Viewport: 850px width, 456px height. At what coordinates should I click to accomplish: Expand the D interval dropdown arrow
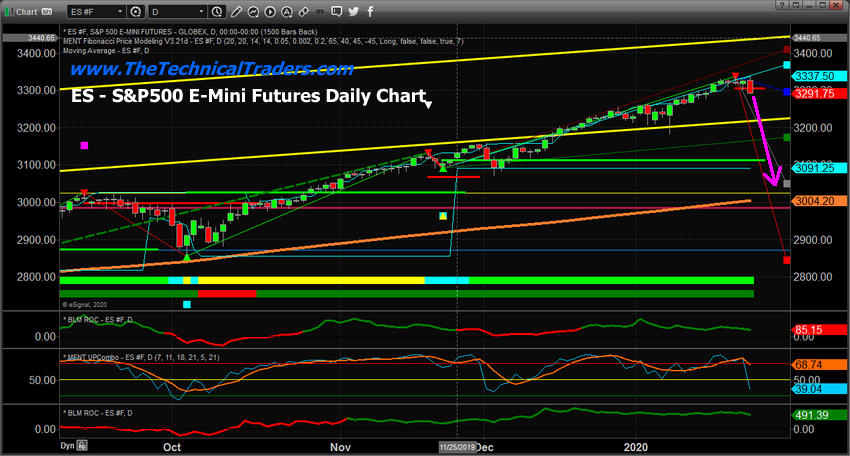point(201,11)
